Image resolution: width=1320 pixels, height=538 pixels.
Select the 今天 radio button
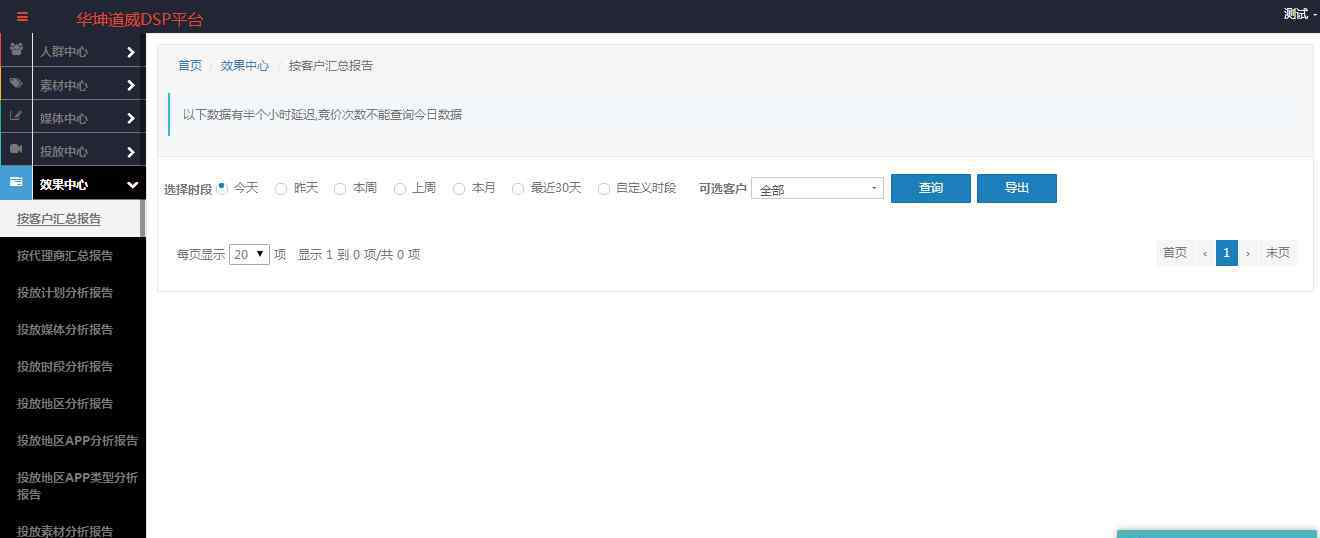click(x=222, y=188)
